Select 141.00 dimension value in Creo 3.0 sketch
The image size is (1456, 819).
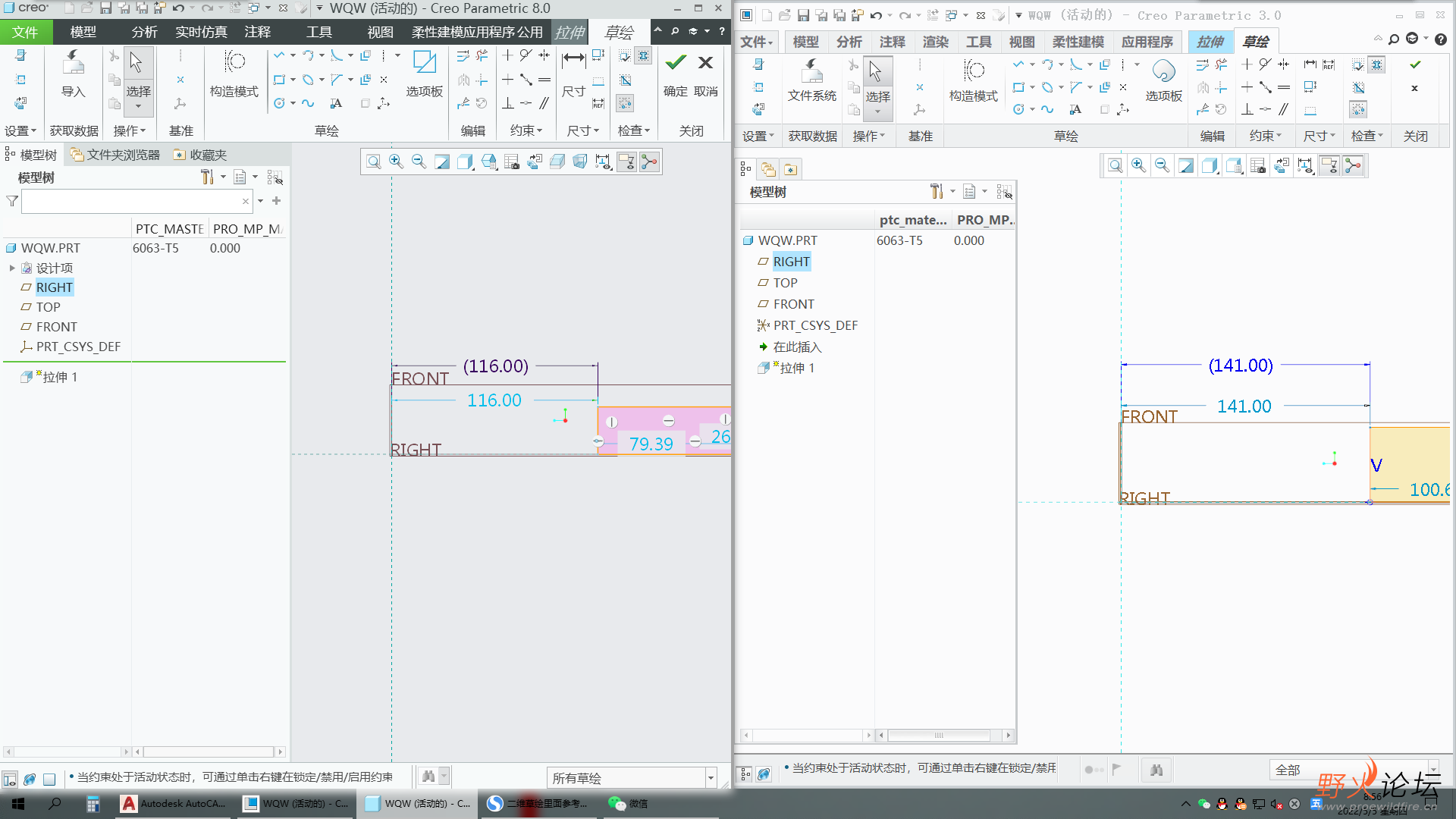(x=1244, y=406)
